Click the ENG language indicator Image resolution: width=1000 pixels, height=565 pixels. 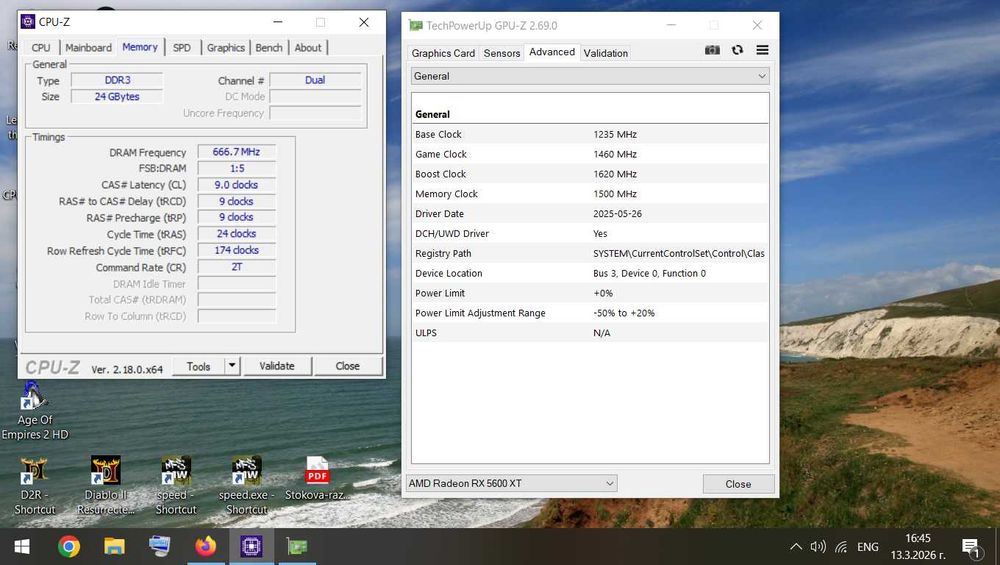[x=867, y=547]
